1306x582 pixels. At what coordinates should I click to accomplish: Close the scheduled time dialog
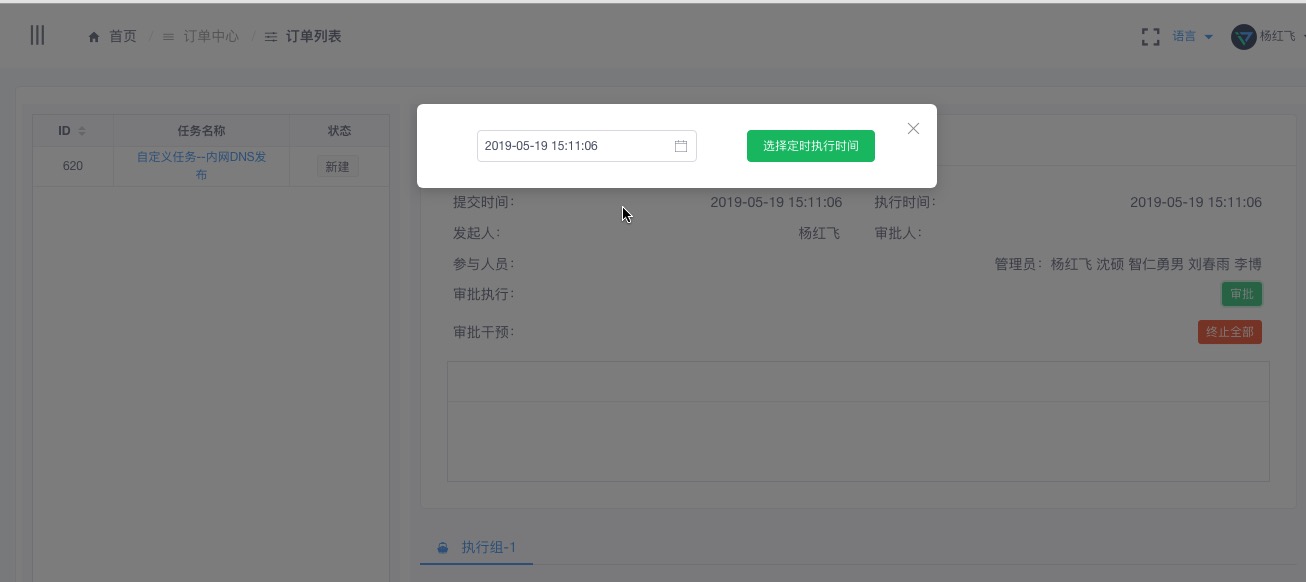pyautogui.click(x=913, y=129)
